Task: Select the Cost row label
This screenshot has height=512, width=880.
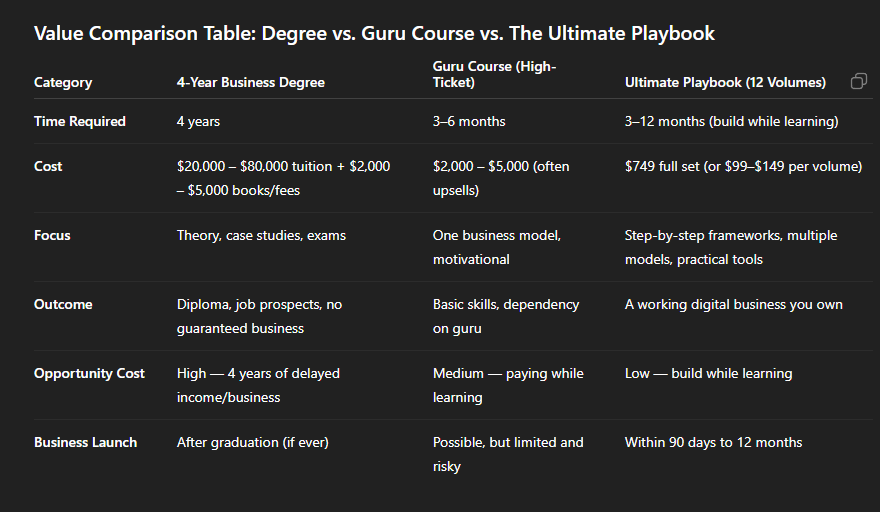Action: point(48,167)
